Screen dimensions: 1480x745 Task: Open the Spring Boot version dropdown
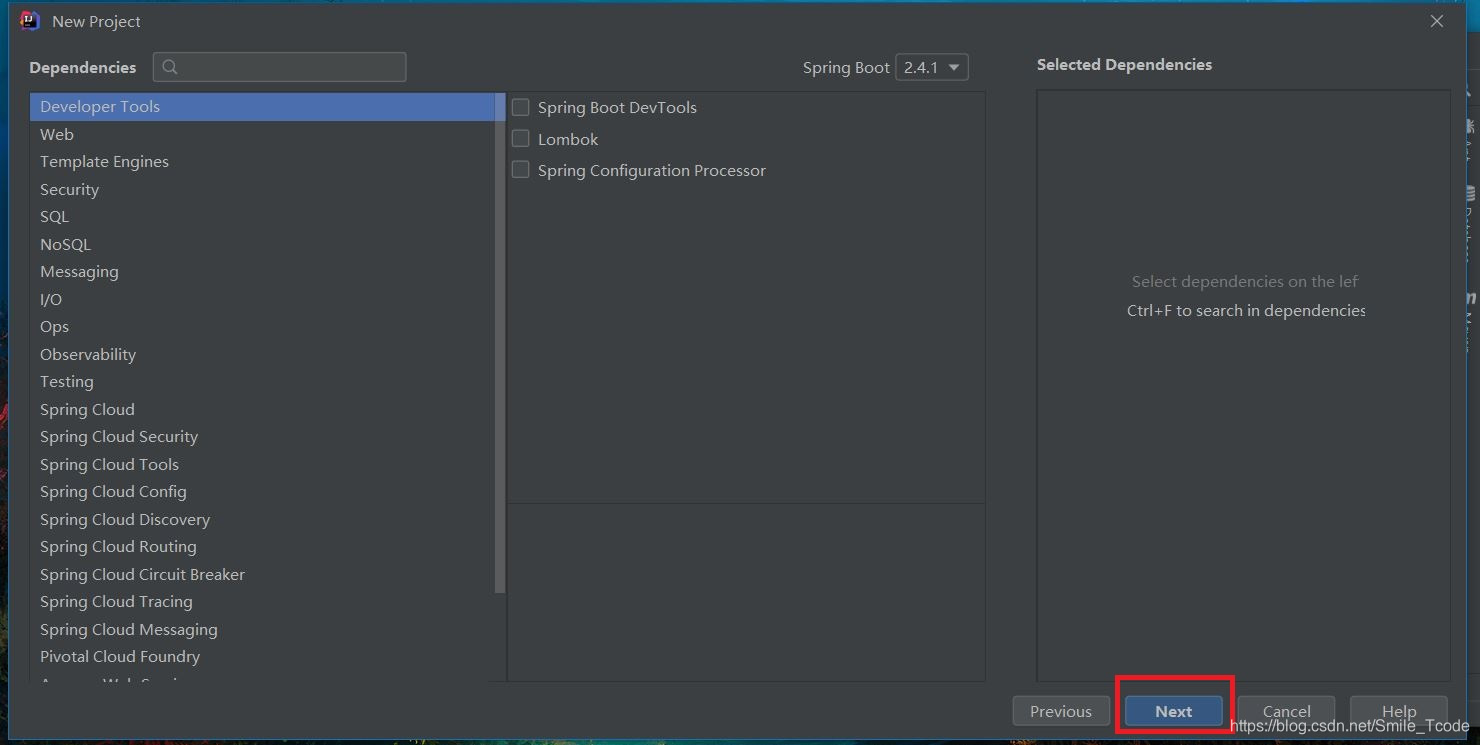(x=932, y=67)
